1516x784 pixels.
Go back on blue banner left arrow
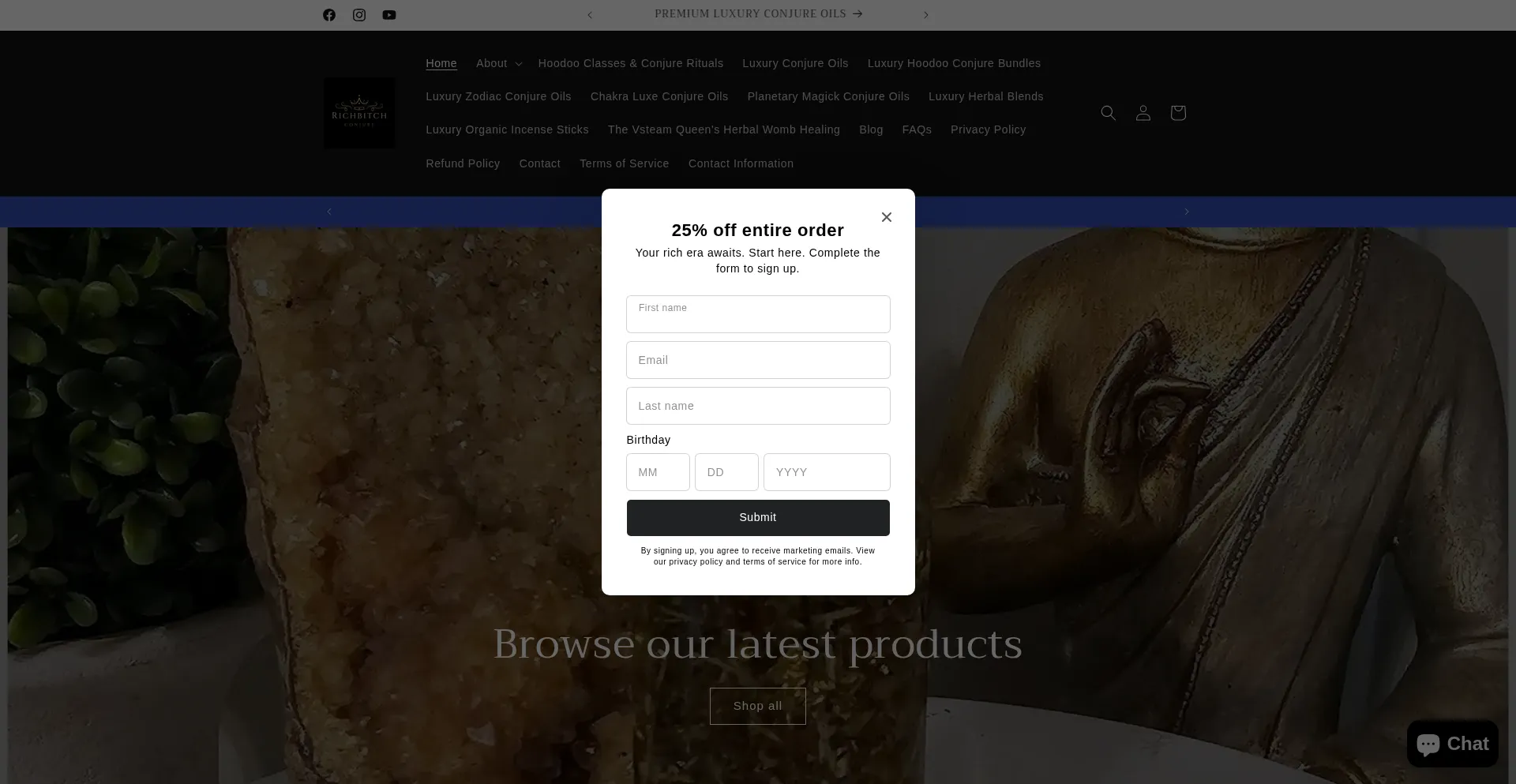pyautogui.click(x=329, y=212)
